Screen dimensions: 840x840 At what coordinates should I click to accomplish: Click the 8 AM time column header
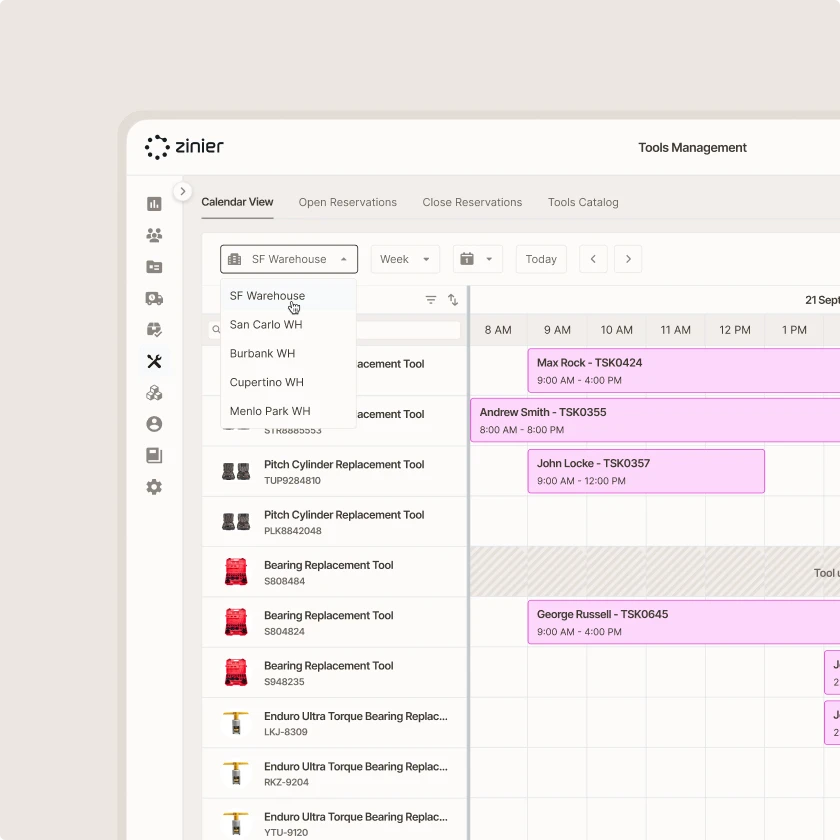click(498, 330)
